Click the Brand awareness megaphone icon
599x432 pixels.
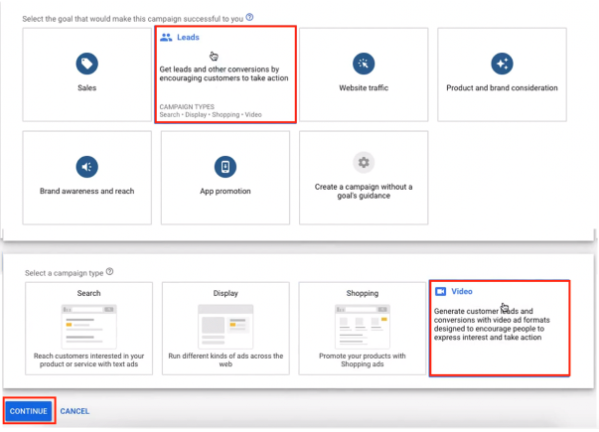click(87, 167)
